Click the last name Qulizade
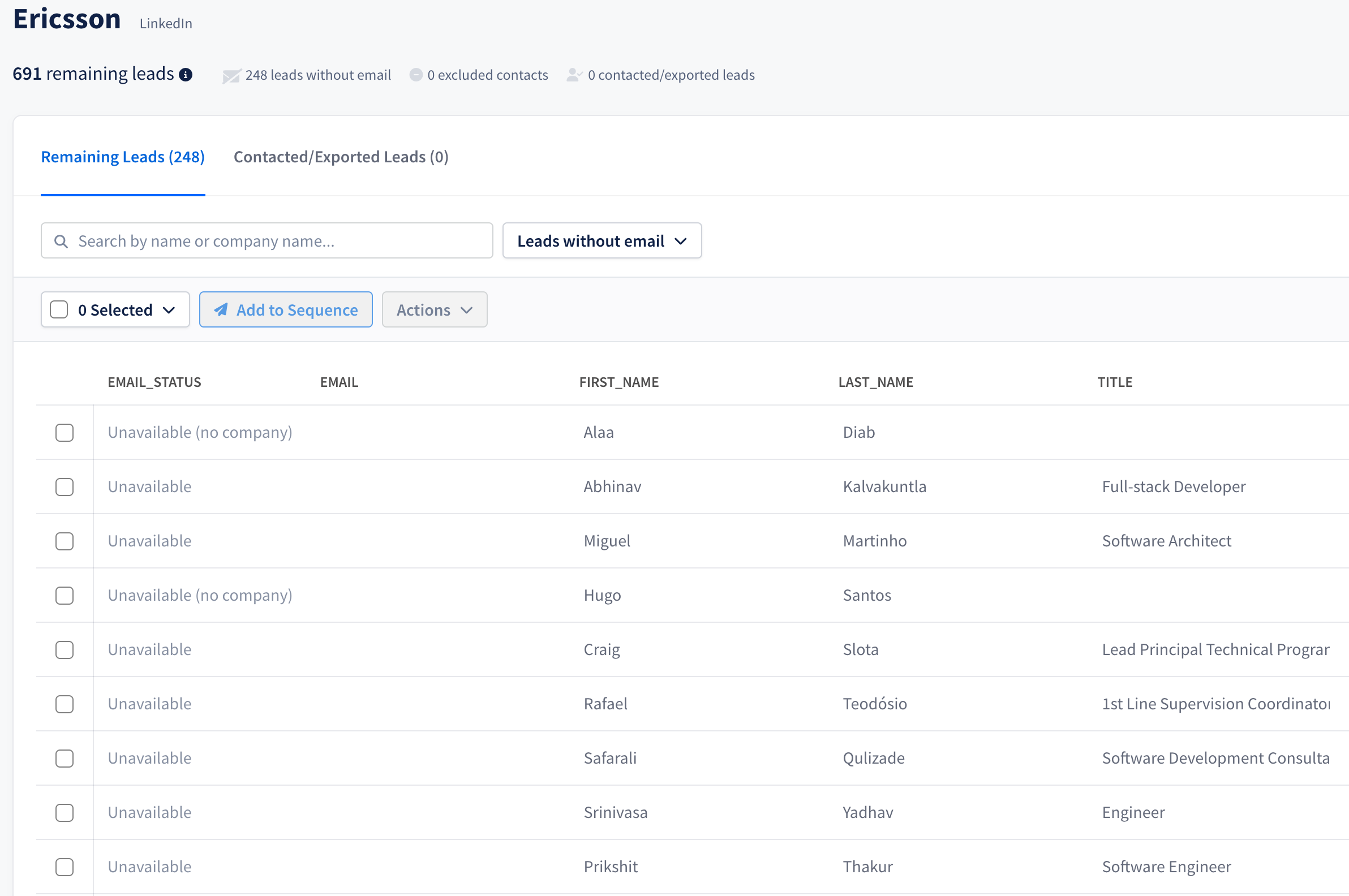 [x=874, y=759]
